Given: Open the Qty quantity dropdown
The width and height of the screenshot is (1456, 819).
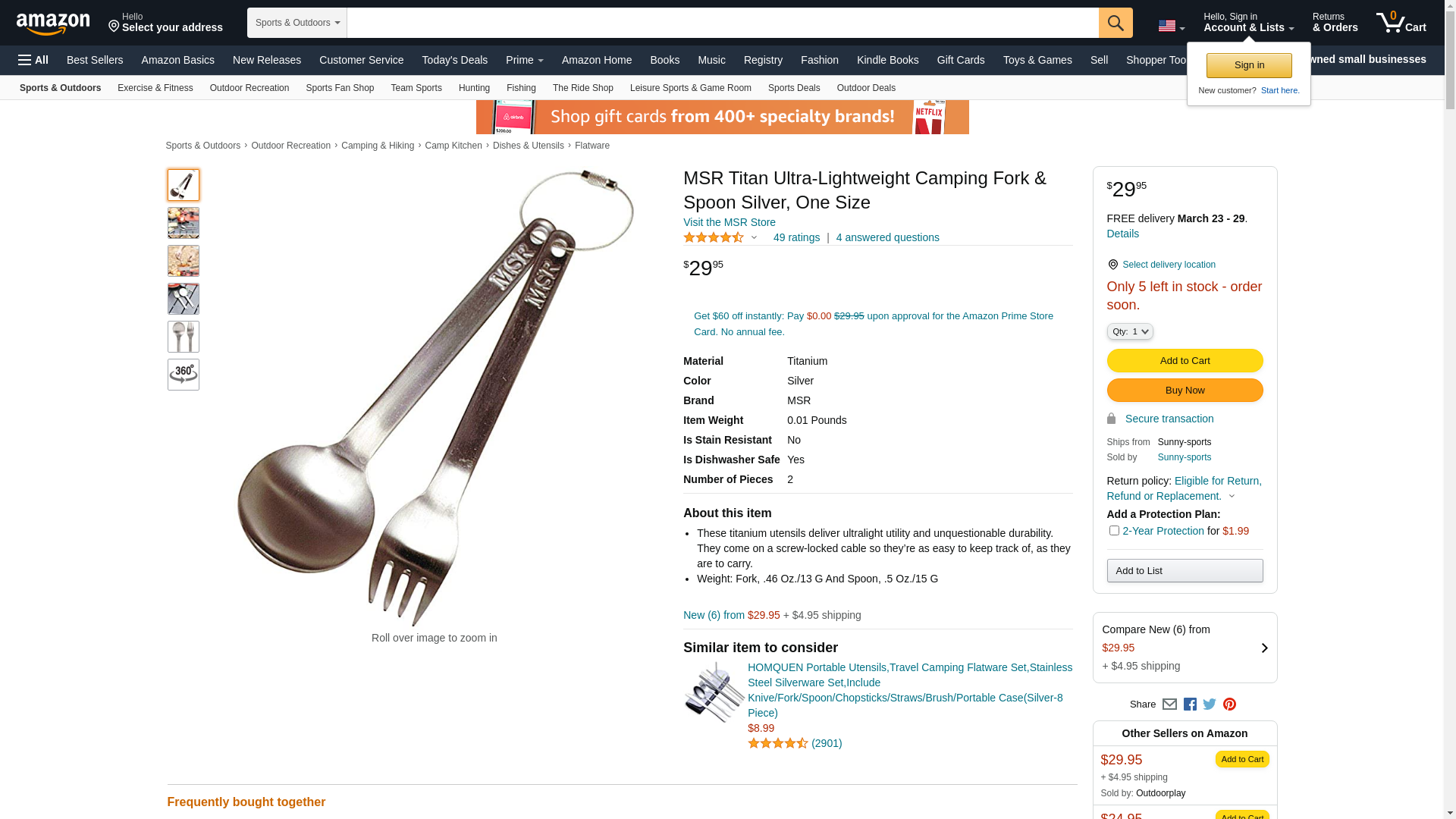Looking at the screenshot, I should (1130, 331).
